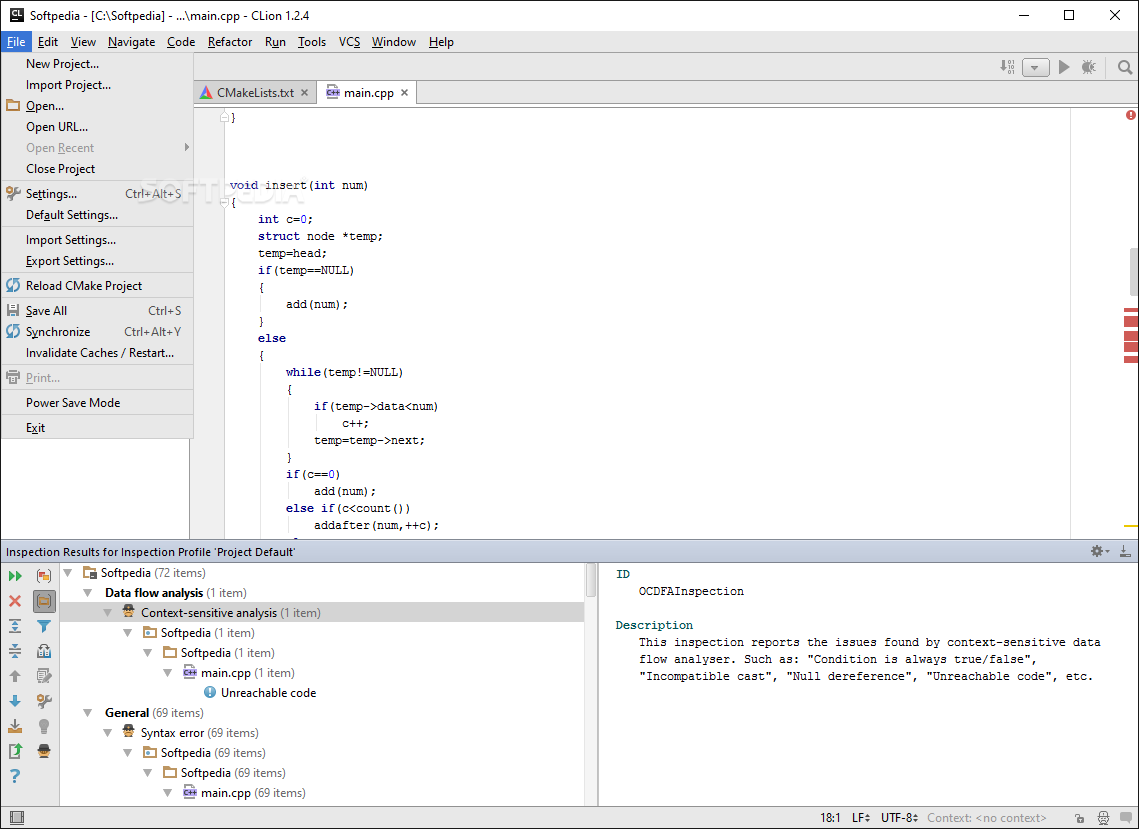This screenshot has width=1139, height=829.
Task: Select Exit from File menu
Action: tap(97, 428)
